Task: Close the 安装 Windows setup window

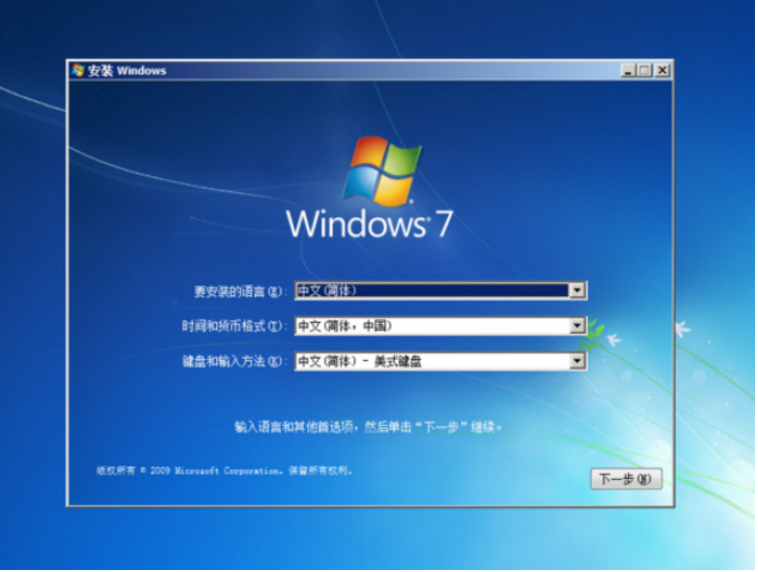Action: coord(662,71)
